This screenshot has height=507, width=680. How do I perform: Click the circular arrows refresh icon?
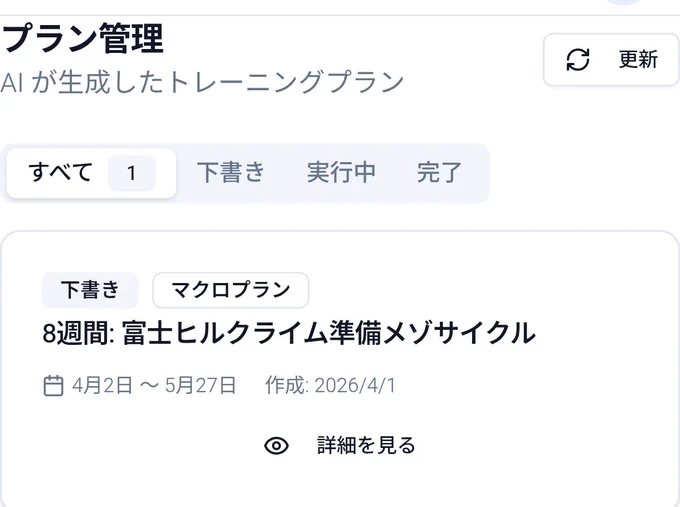pyautogui.click(x=578, y=59)
